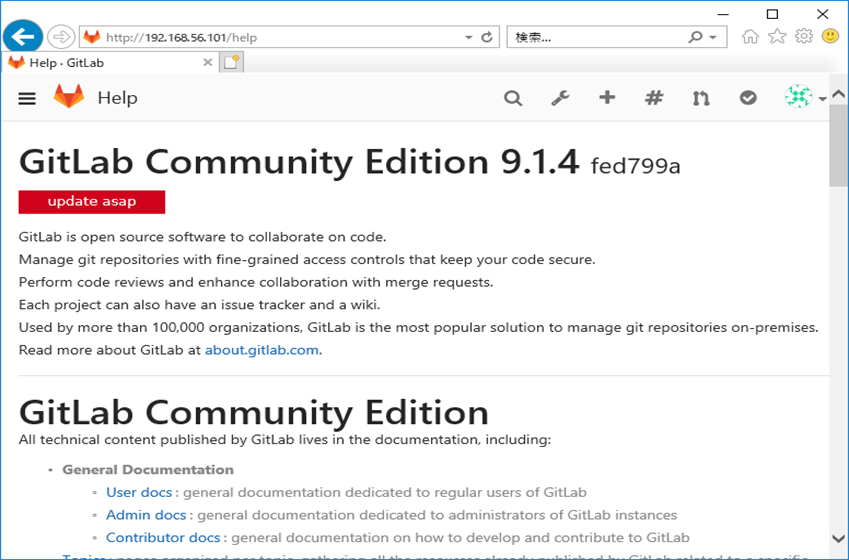Click the GitLab fox logo
The image size is (849, 560).
pos(69,96)
